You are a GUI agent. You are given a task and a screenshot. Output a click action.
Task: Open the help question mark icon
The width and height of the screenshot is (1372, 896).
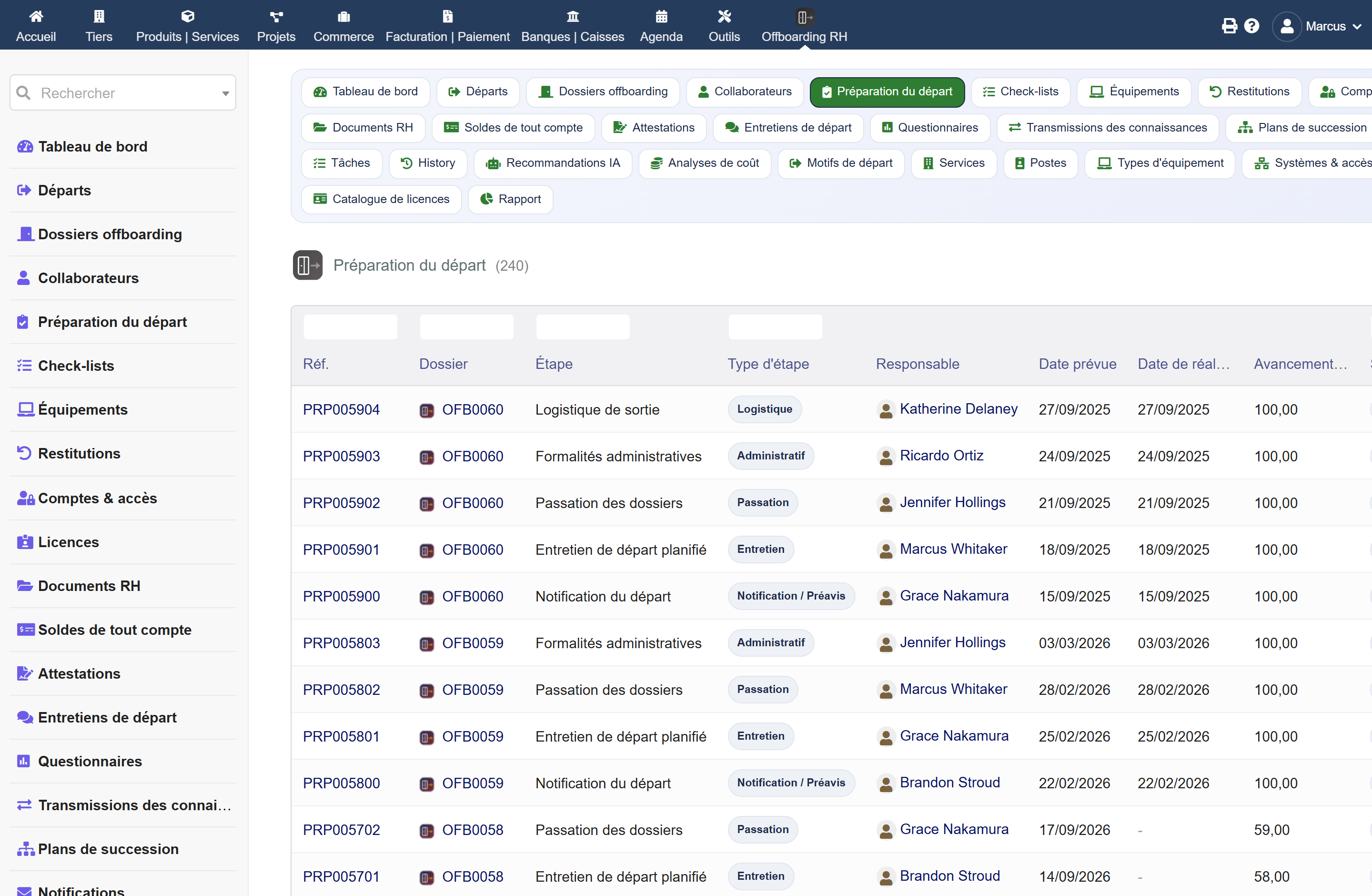pyautogui.click(x=1251, y=26)
